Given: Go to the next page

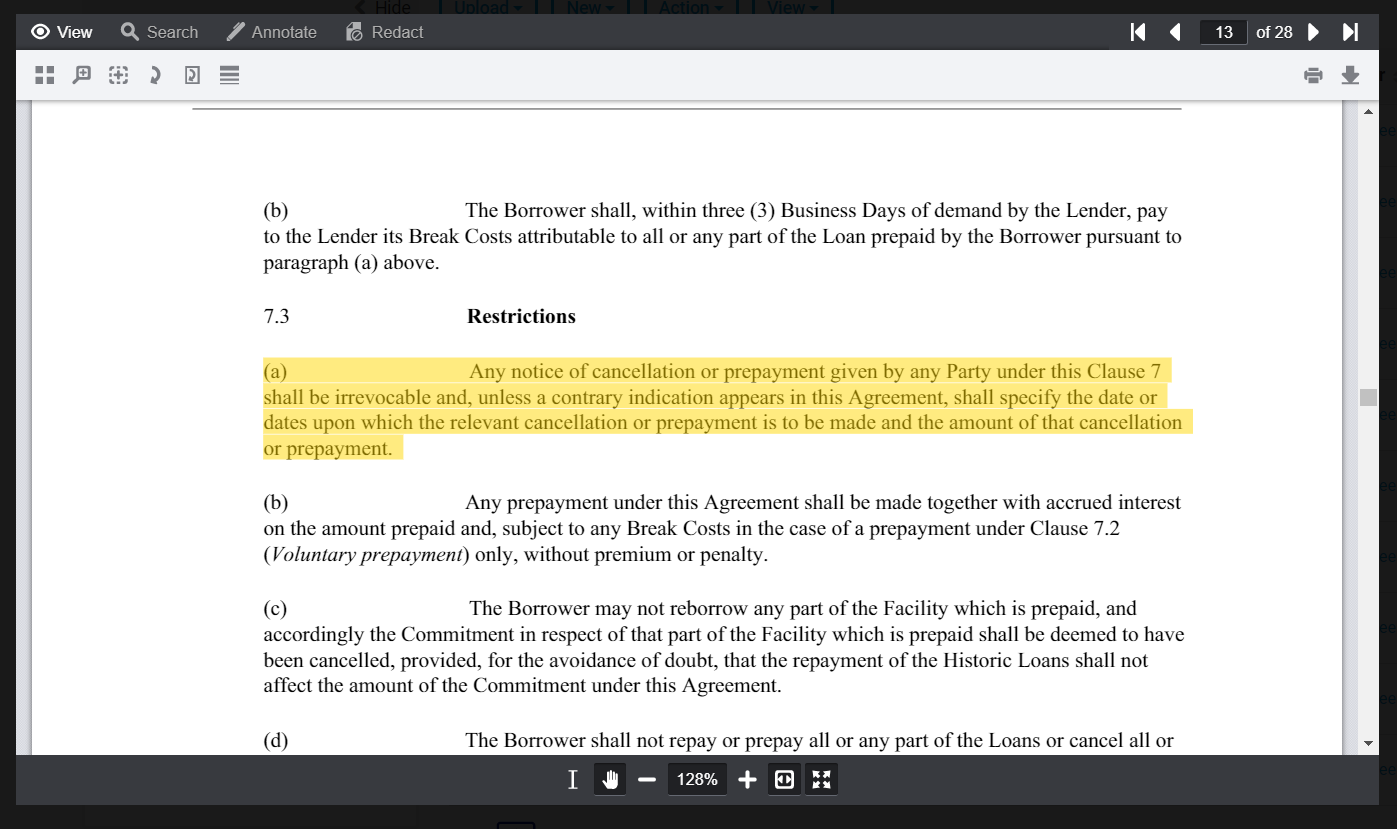Looking at the screenshot, I should point(1314,32).
